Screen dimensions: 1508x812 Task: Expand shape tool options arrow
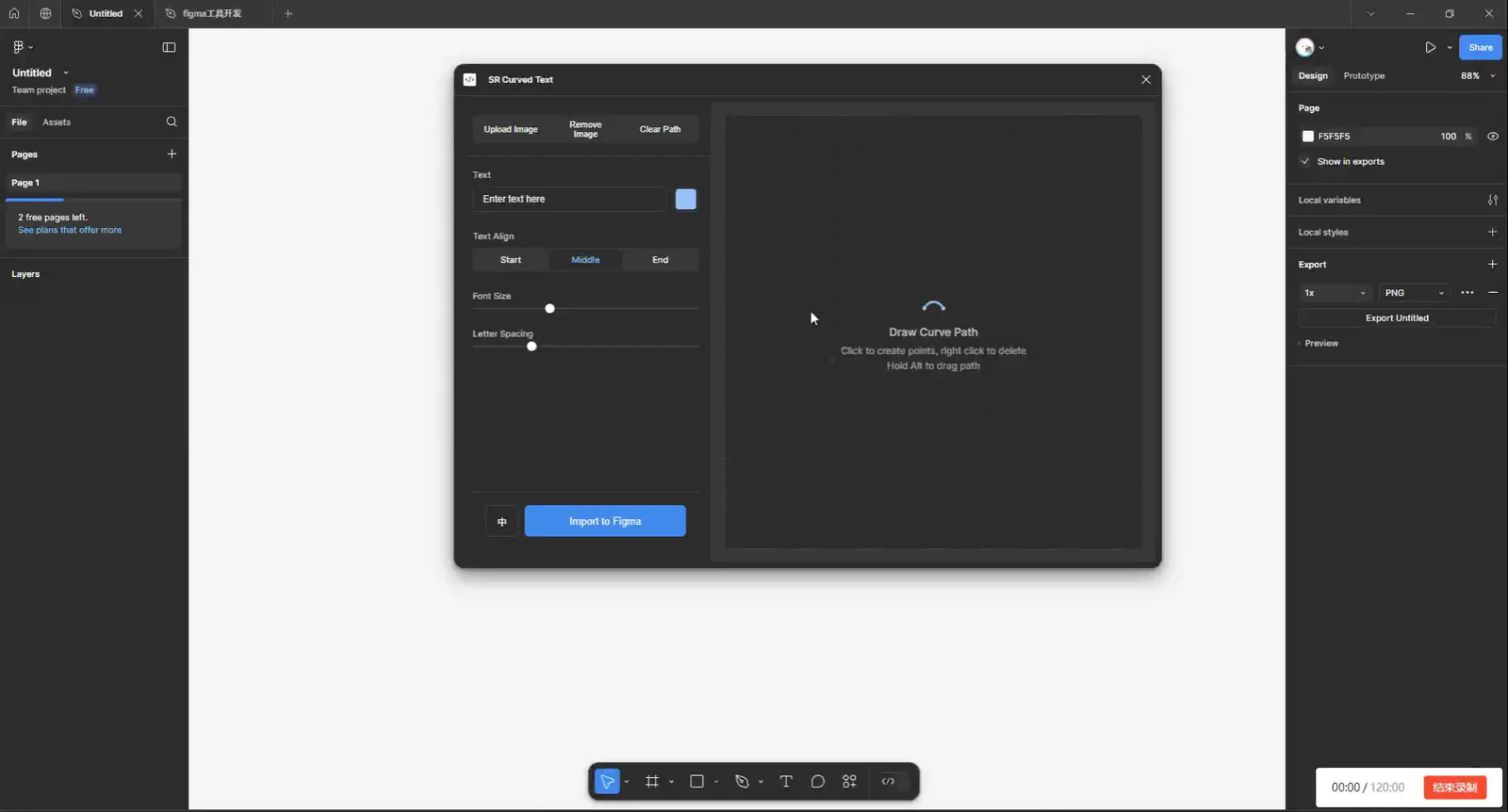(716, 782)
